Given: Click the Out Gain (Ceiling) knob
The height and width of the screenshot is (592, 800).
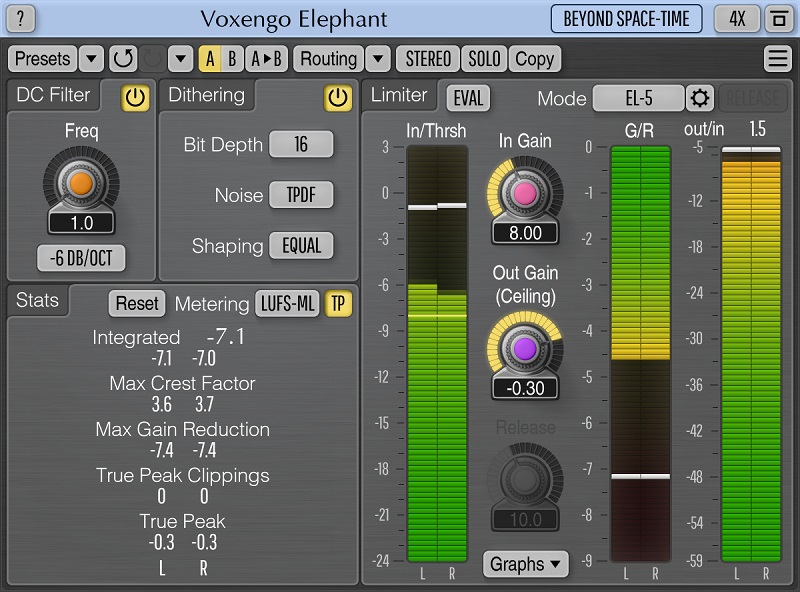Looking at the screenshot, I should click(x=525, y=349).
